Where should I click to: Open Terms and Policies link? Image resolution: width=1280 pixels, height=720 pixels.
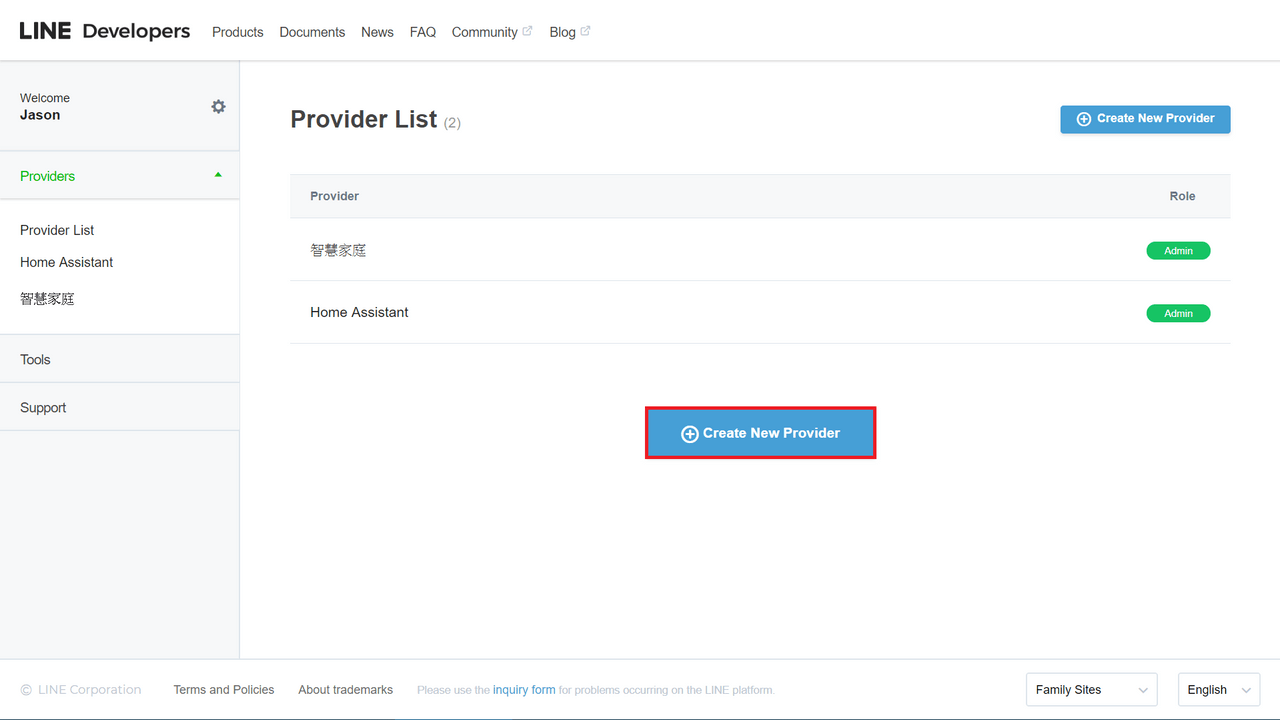[x=224, y=690]
